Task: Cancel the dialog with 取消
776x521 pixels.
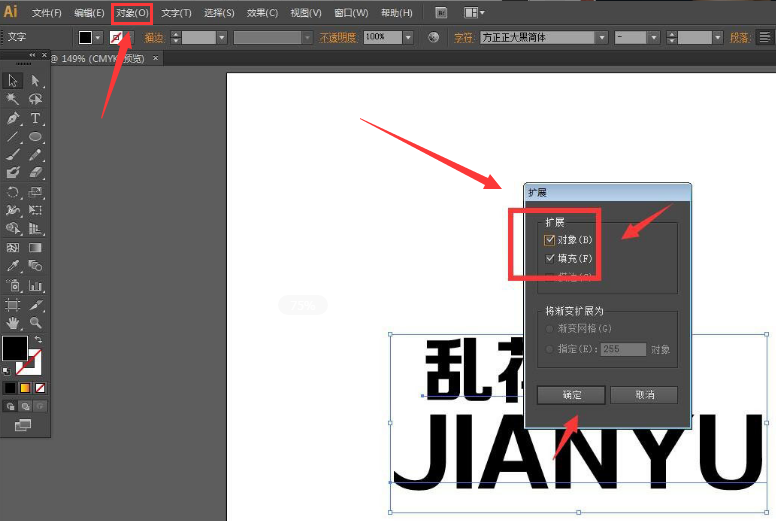Action: coord(644,395)
